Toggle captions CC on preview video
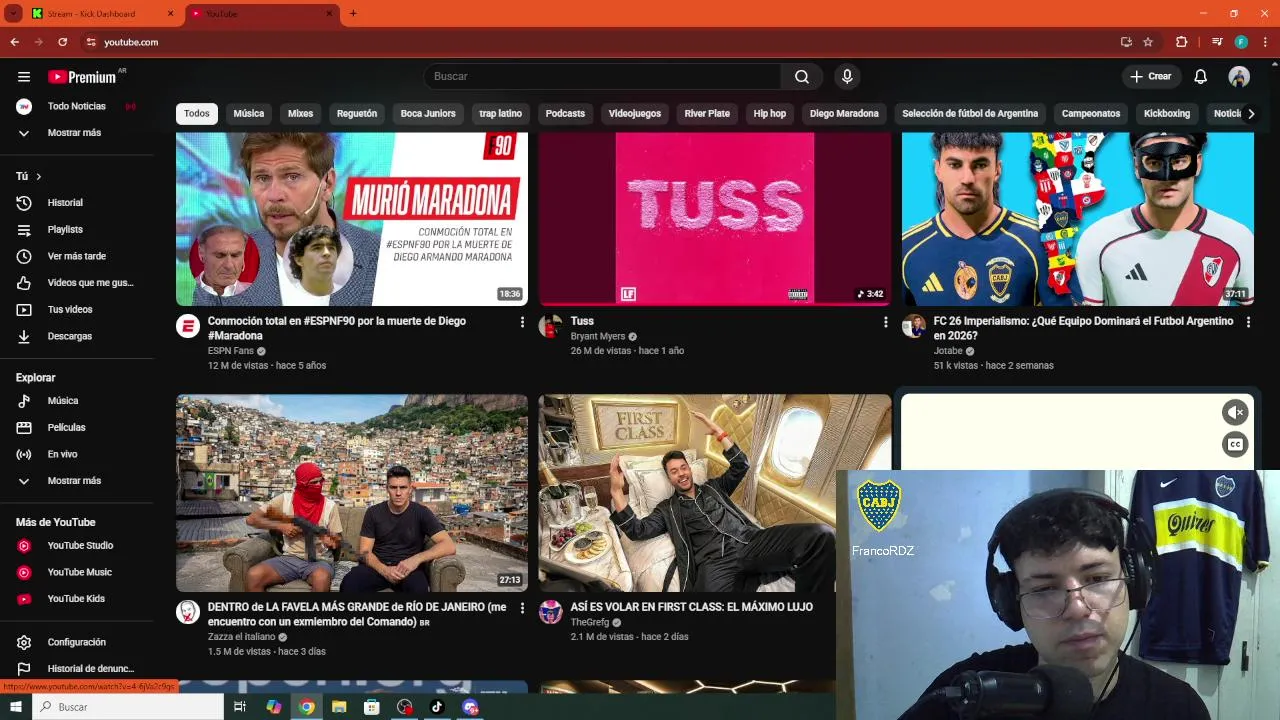The image size is (1280, 720). click(x=1235, y=445)
